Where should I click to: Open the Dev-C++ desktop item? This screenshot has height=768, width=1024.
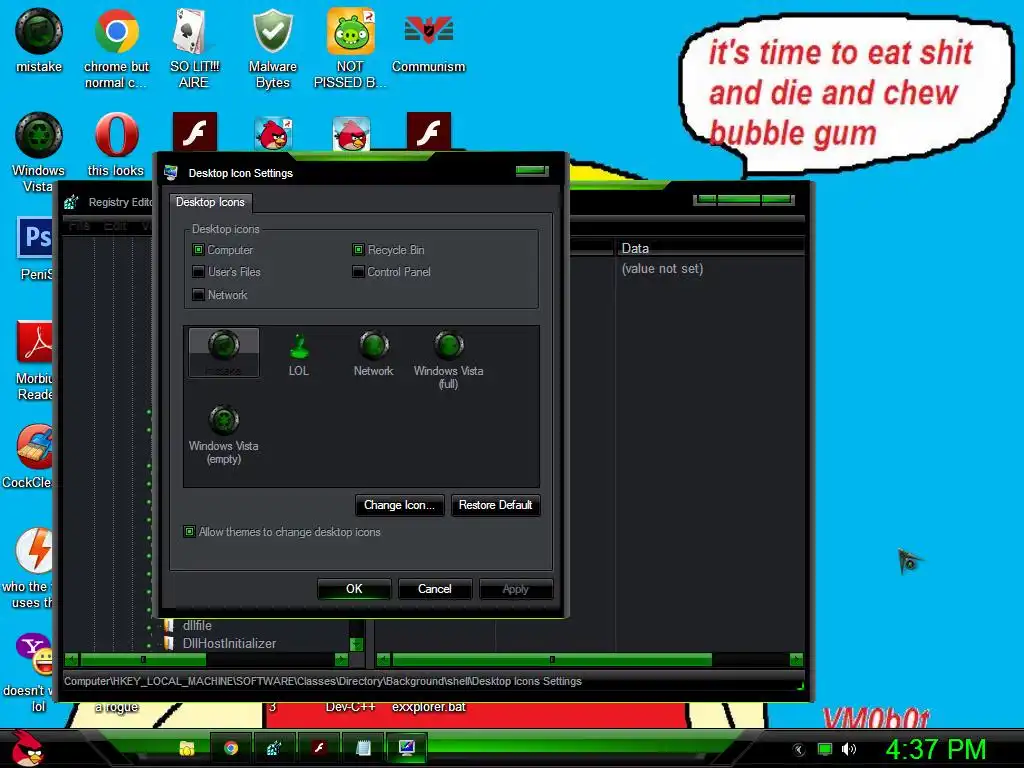(x=351, y=707)
